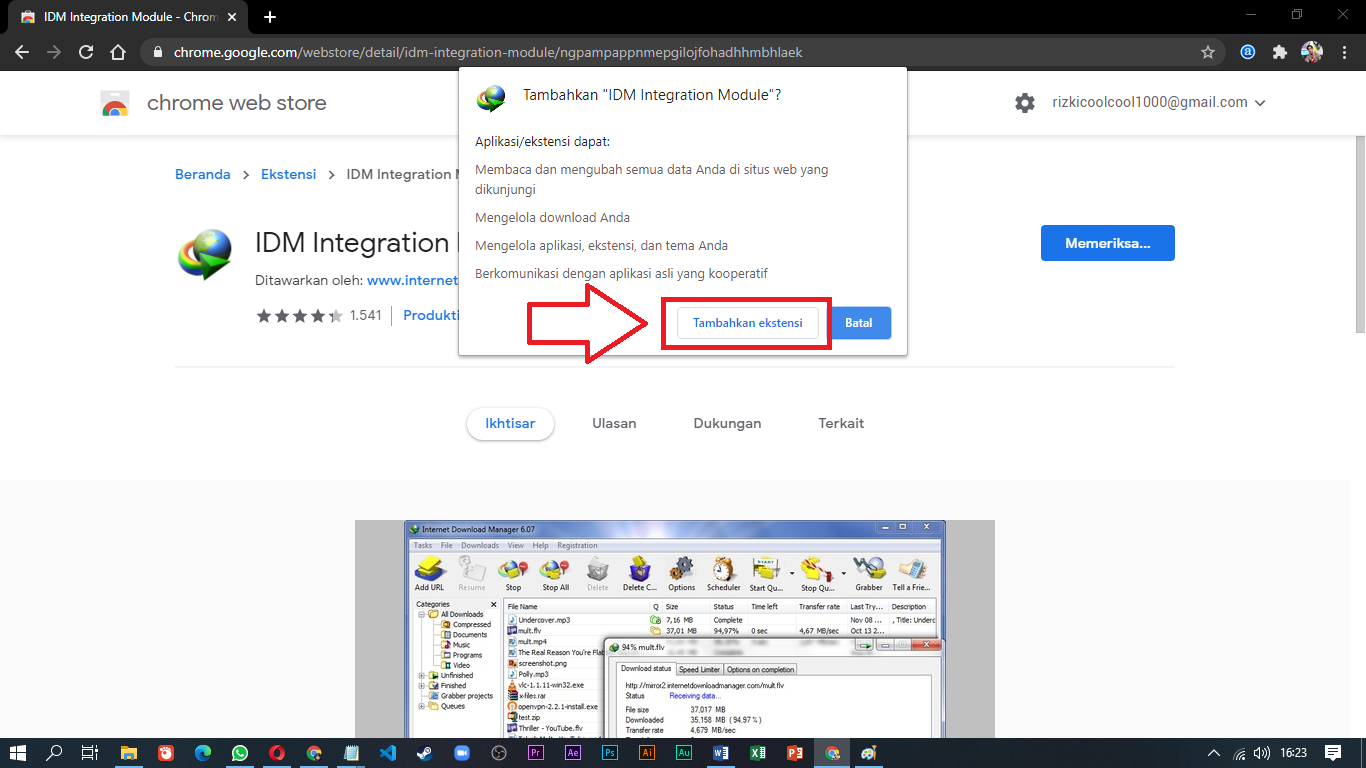Open the Chrome profile avatar
The height and width of the screenshot is (768, 1366).
(1312, 52)
